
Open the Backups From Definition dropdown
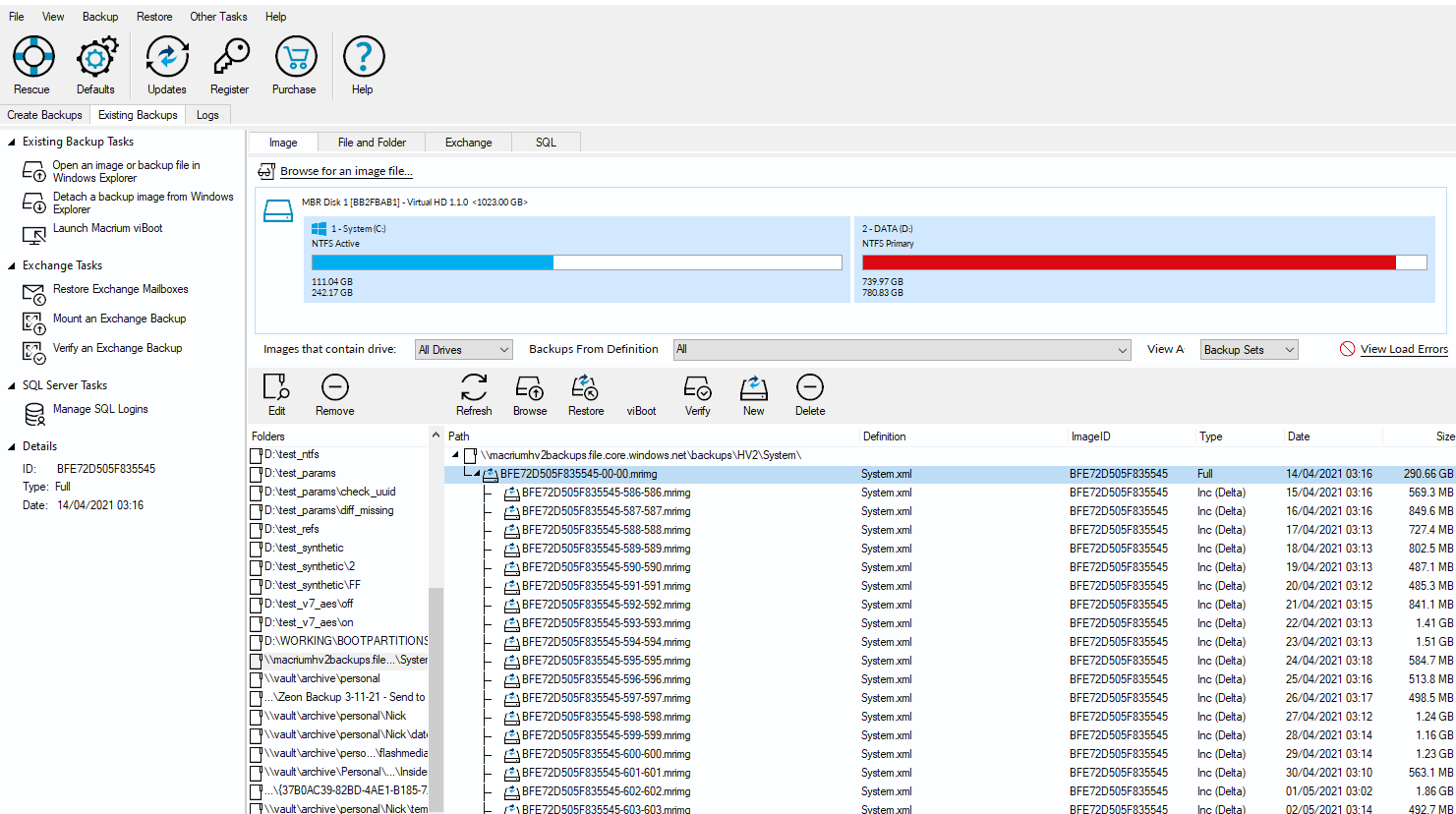(x=901, y=349)
